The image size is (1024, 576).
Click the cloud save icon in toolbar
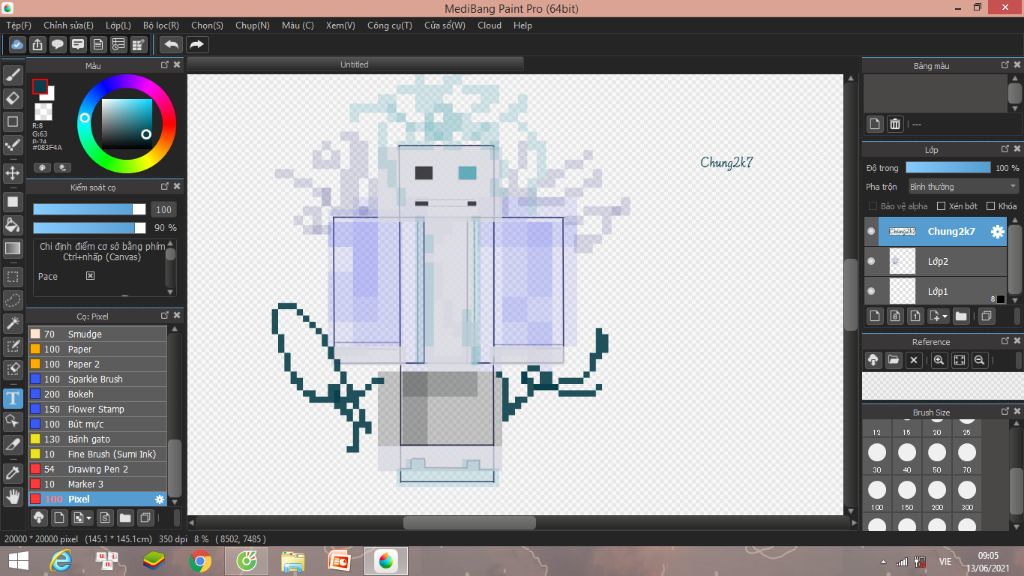17,44
